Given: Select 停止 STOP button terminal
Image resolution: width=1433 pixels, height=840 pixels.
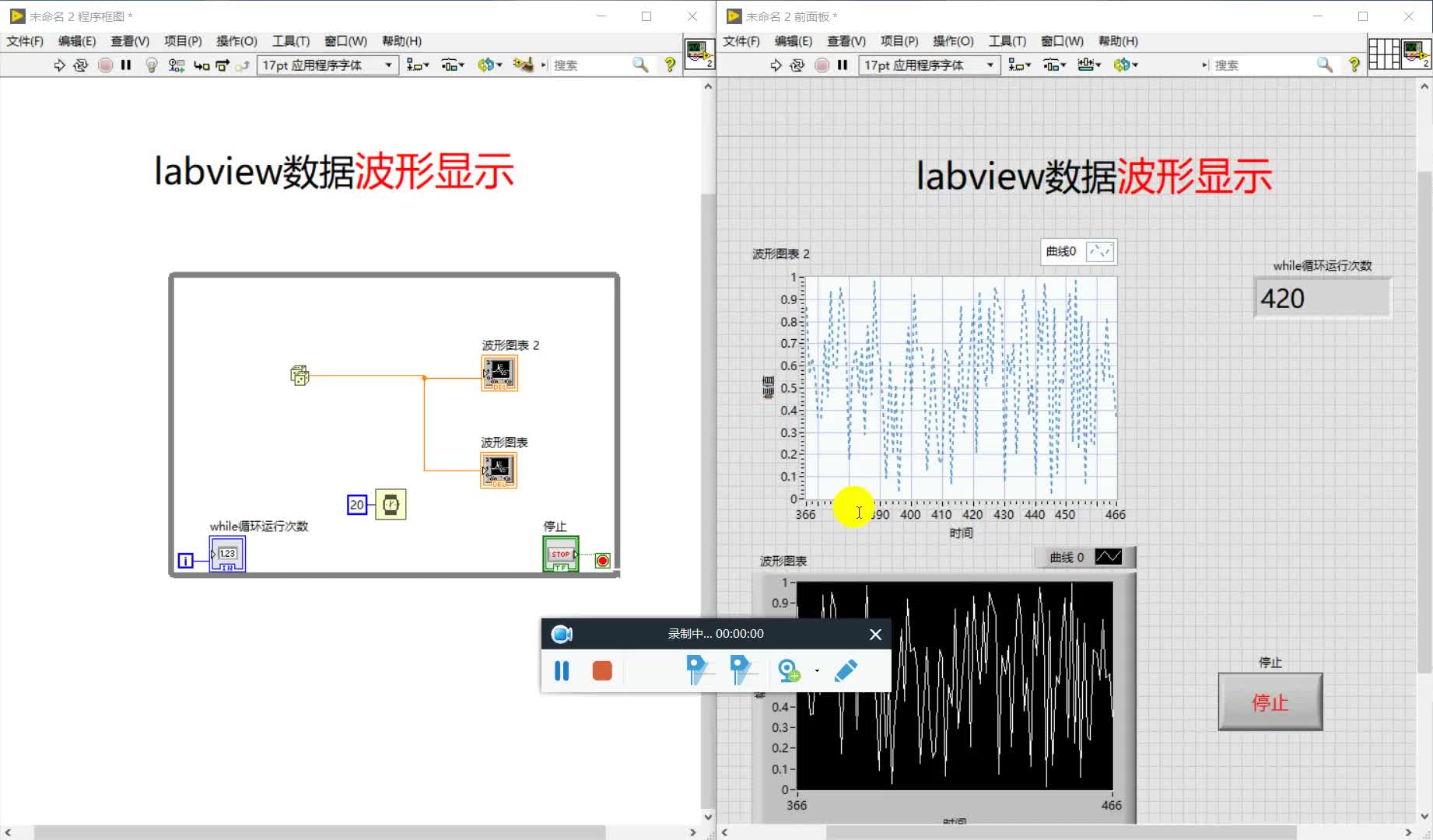Looking at the screenshot, I should (561, 554).
